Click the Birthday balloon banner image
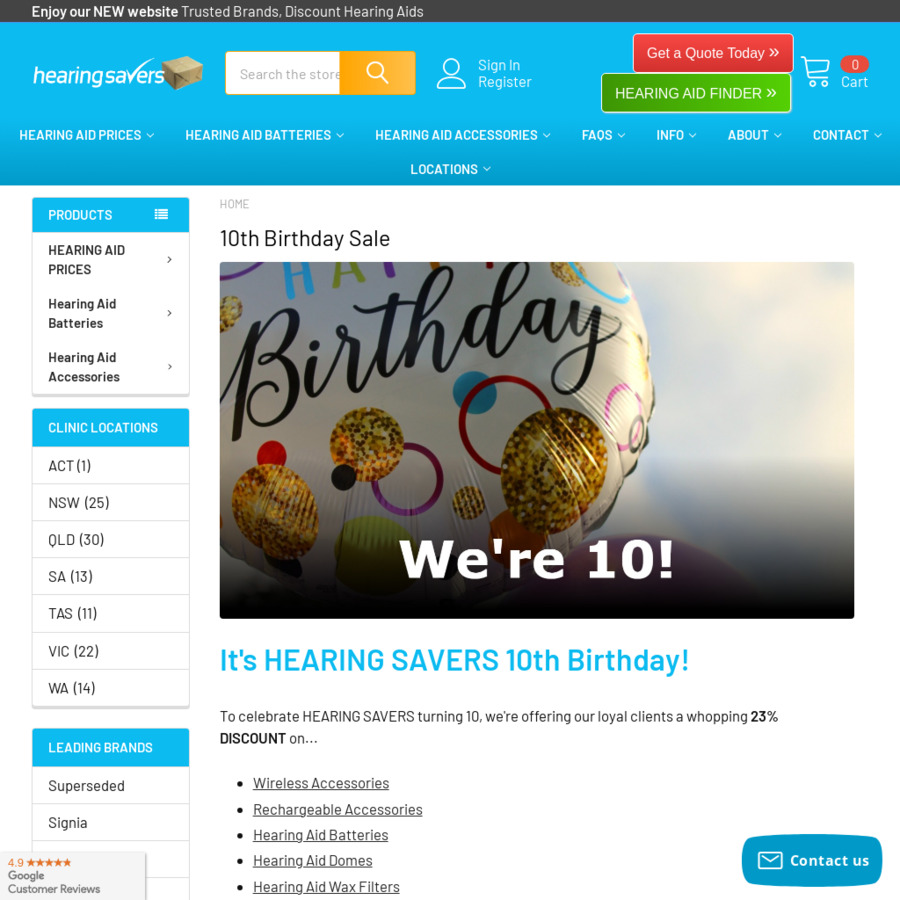Screen dimensions: 900x900 [x=537, y=440]
